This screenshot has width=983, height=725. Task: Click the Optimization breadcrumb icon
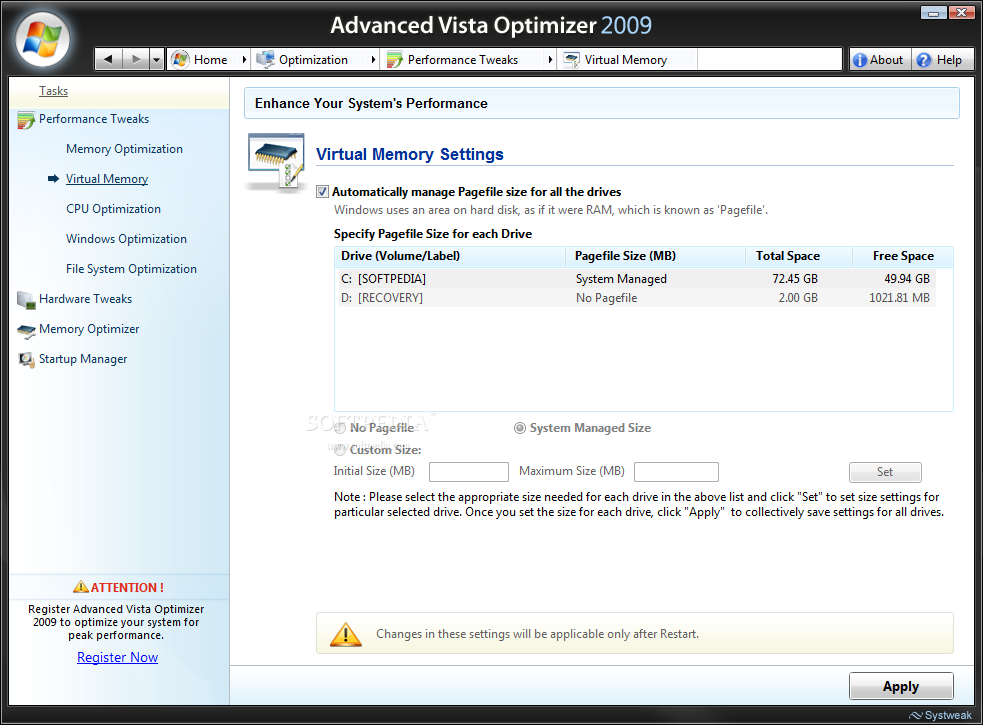click(x=265, y=59)
